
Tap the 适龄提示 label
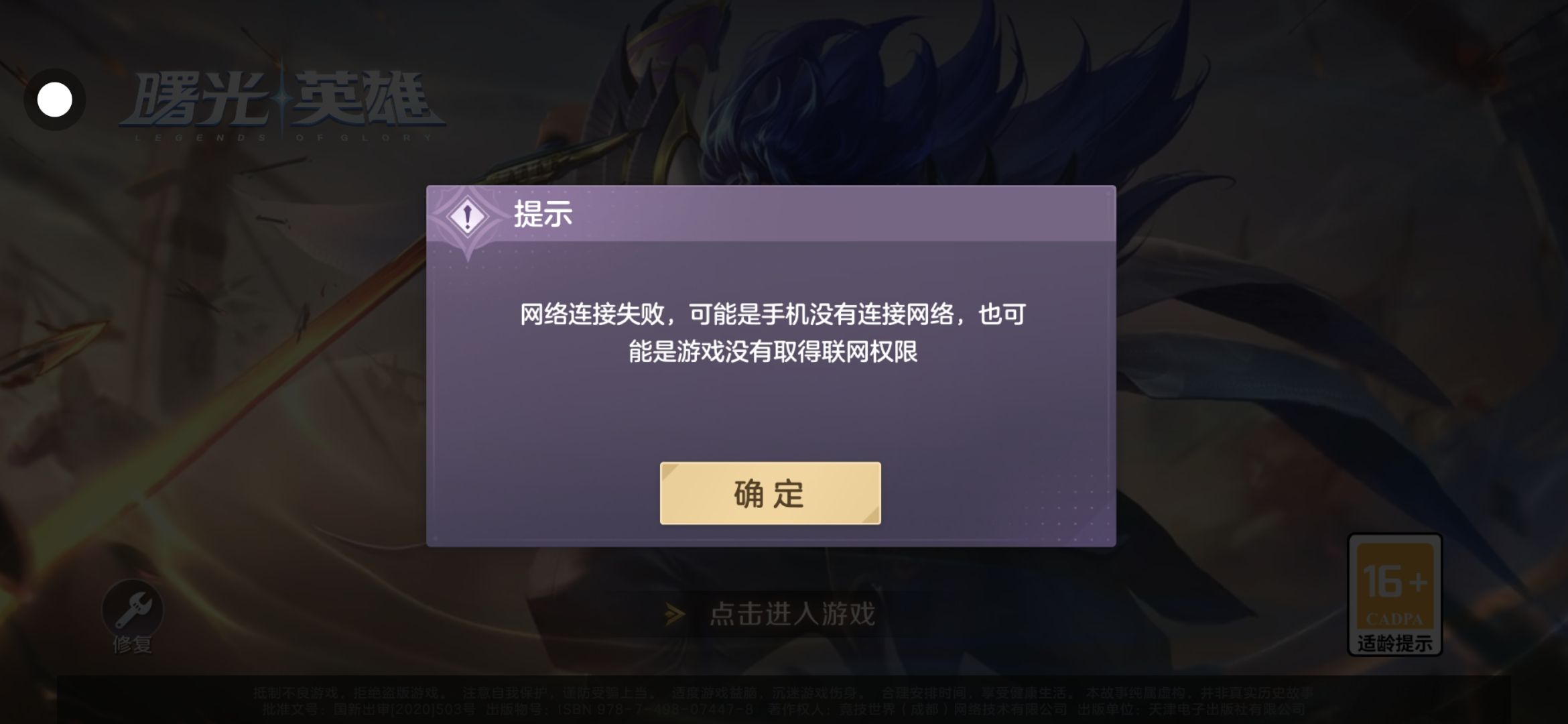[x=1394, y=643]
